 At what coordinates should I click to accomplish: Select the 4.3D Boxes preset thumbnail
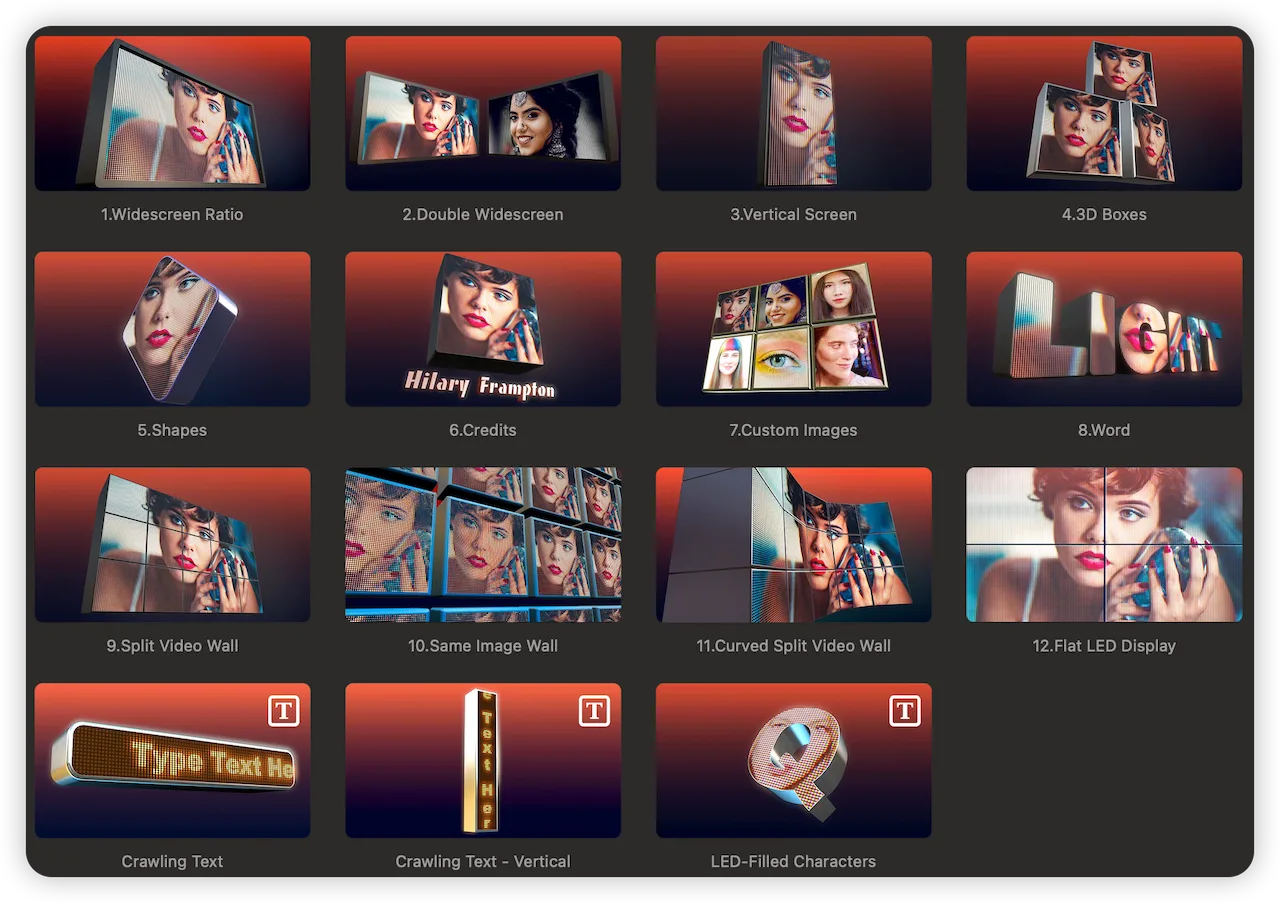click(x=1104, y=114)
